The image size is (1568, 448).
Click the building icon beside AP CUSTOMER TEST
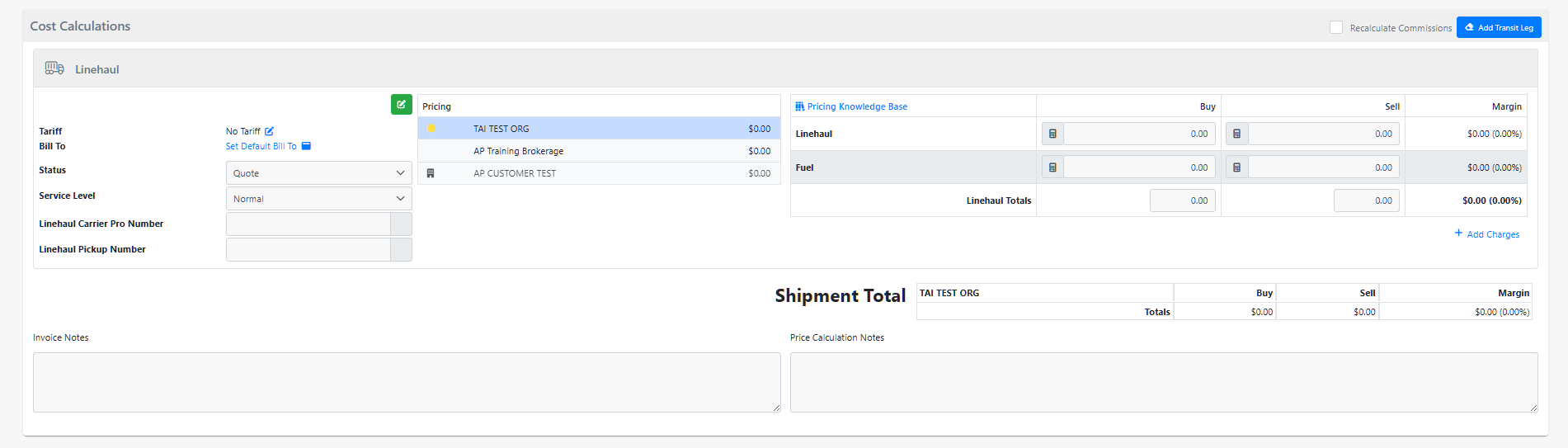tap(431, 173)
